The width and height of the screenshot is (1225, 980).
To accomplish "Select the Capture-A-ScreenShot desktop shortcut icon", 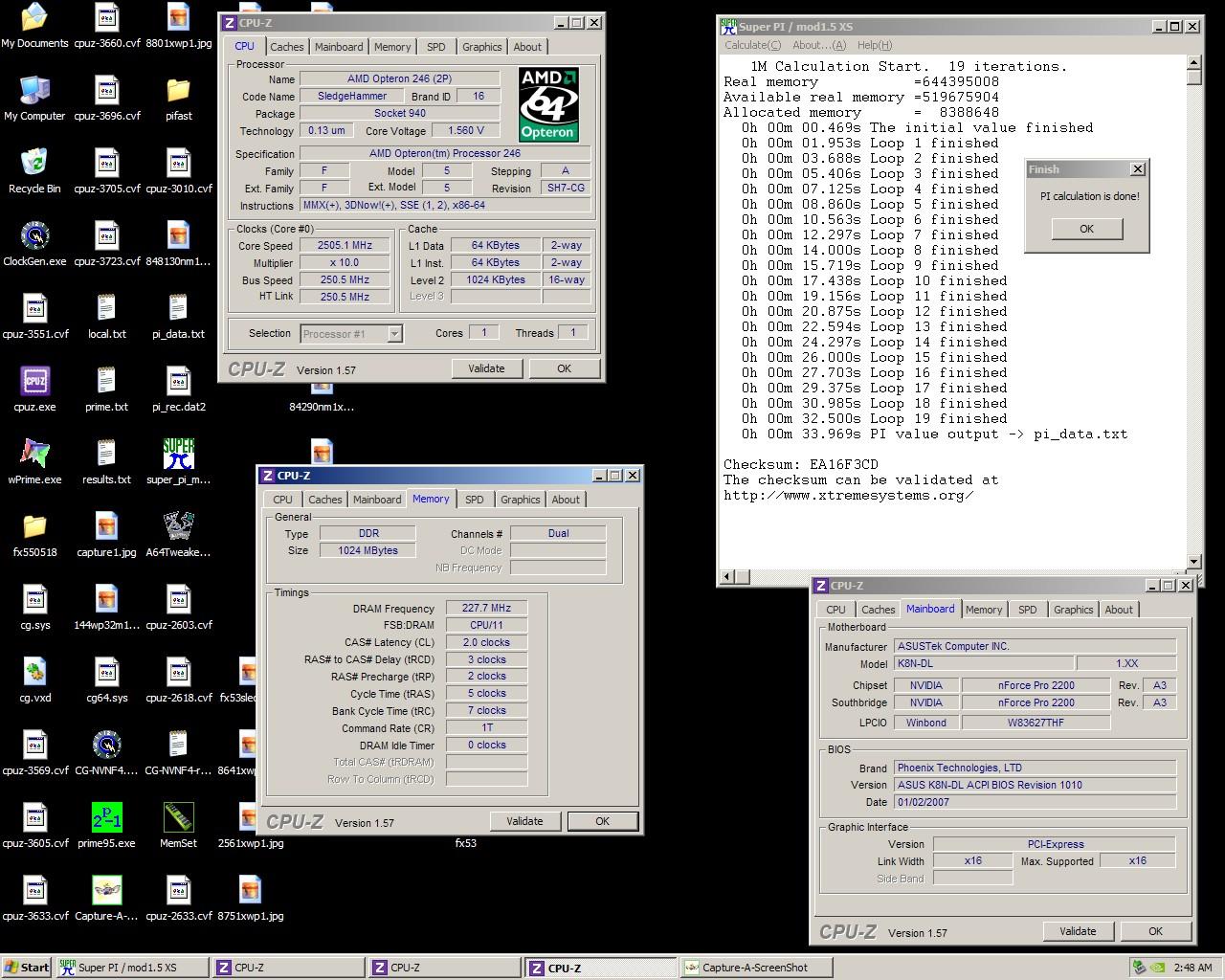I will click(x=106, y=890).
